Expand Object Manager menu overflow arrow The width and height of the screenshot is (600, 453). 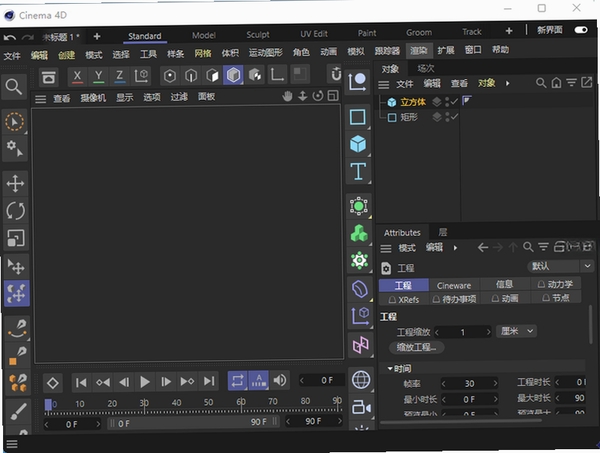(508, 83)
